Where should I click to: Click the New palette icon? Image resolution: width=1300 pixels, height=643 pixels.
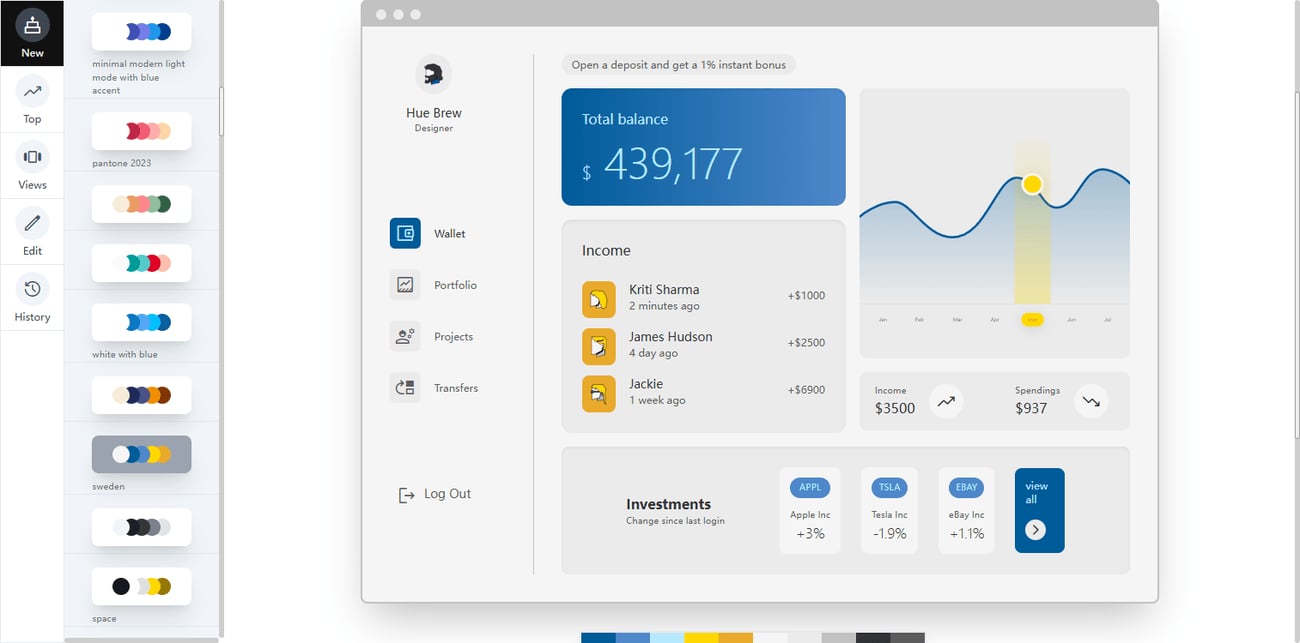tap(32, 26)
